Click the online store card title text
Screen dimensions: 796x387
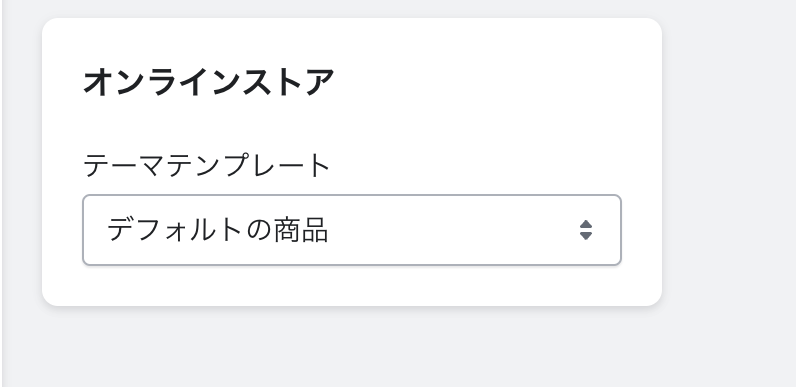[x=209, y=82]
